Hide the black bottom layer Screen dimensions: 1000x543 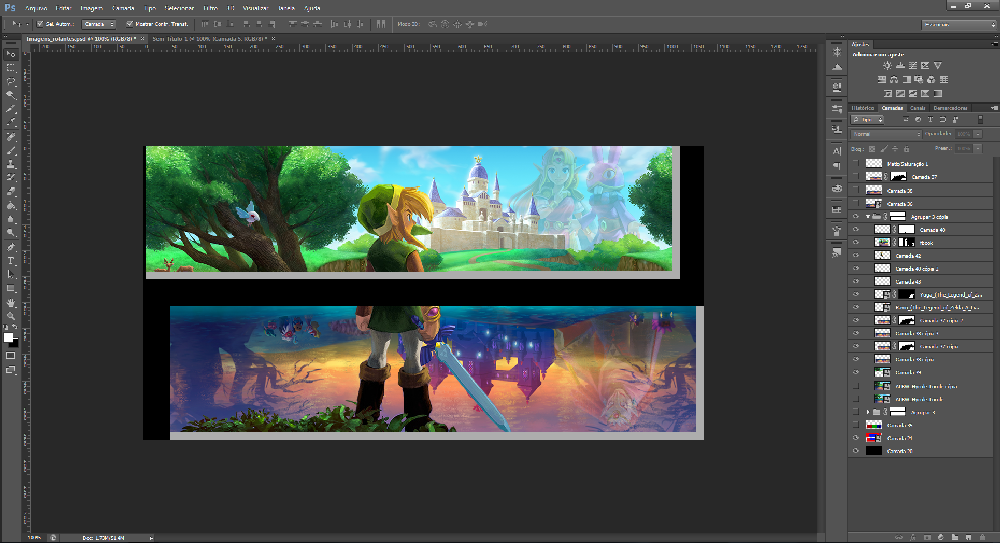coord(856,451)
